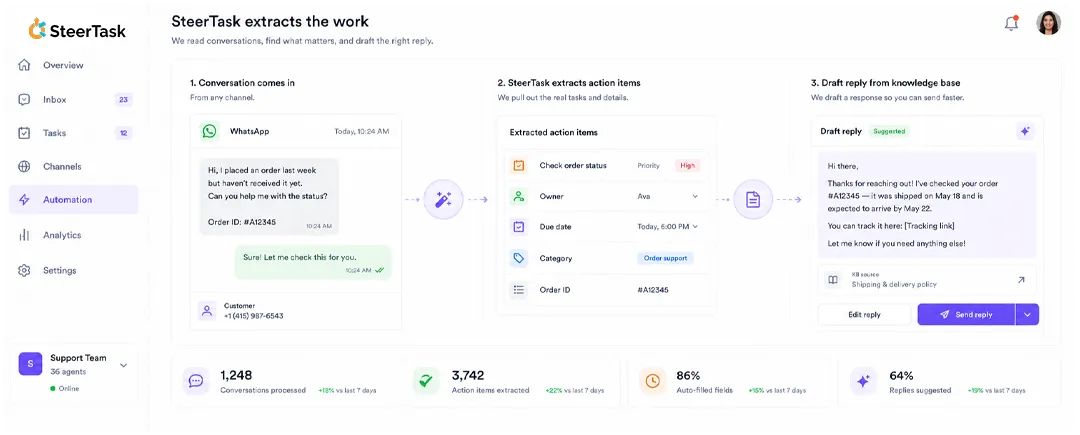Click the Due date calendar icon

pyautogui.click(x=519, y=226)
